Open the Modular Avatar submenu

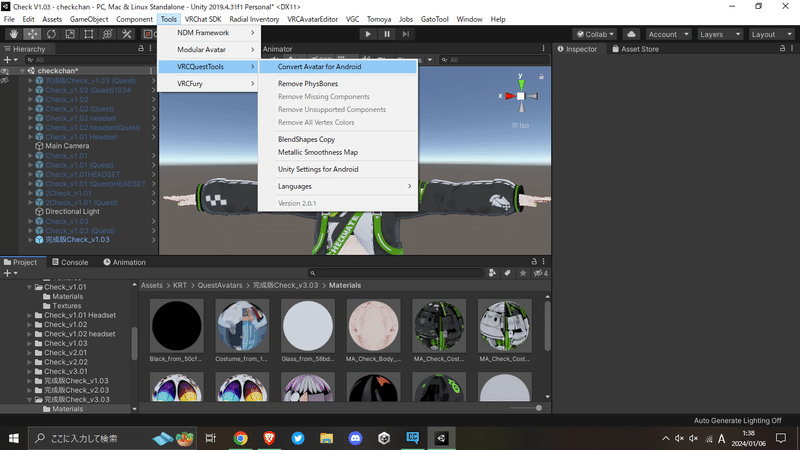(x=209, y=49)
